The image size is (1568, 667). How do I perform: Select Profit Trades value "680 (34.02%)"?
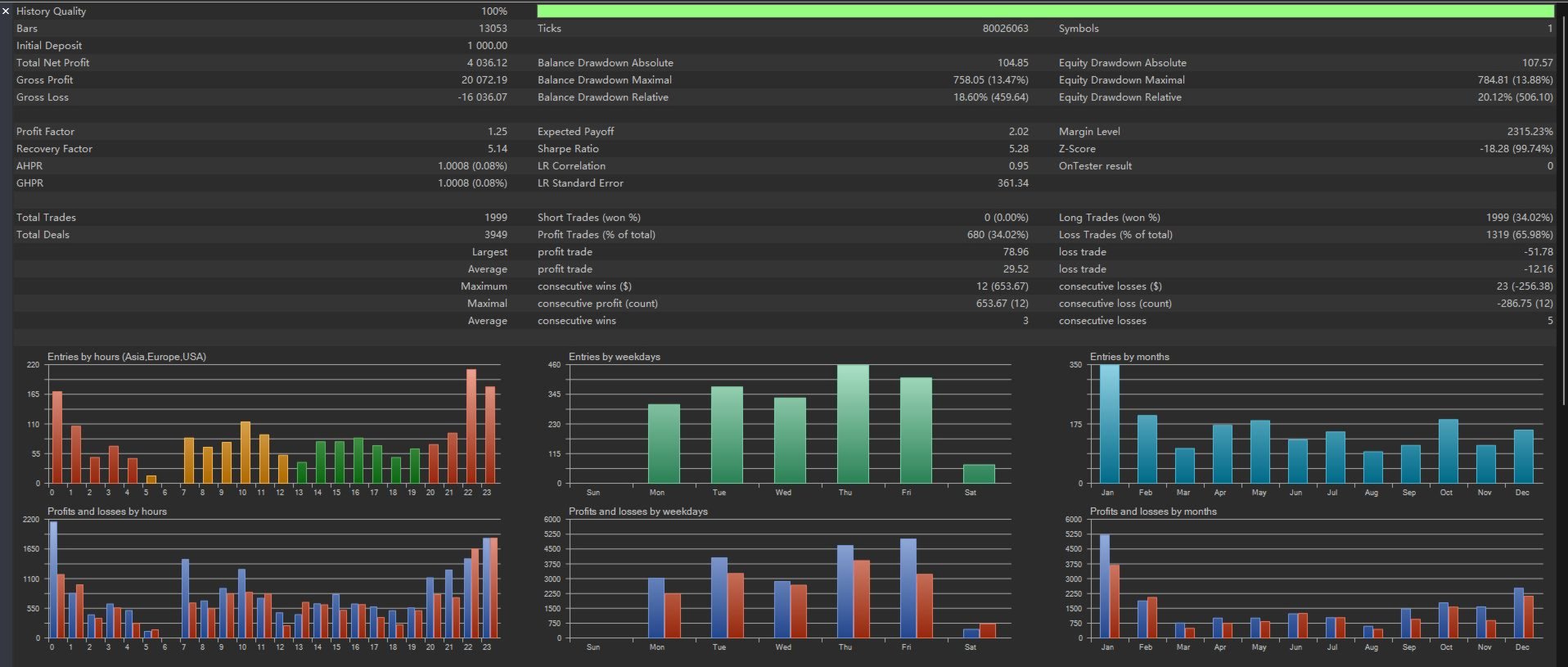click(998, 235)
